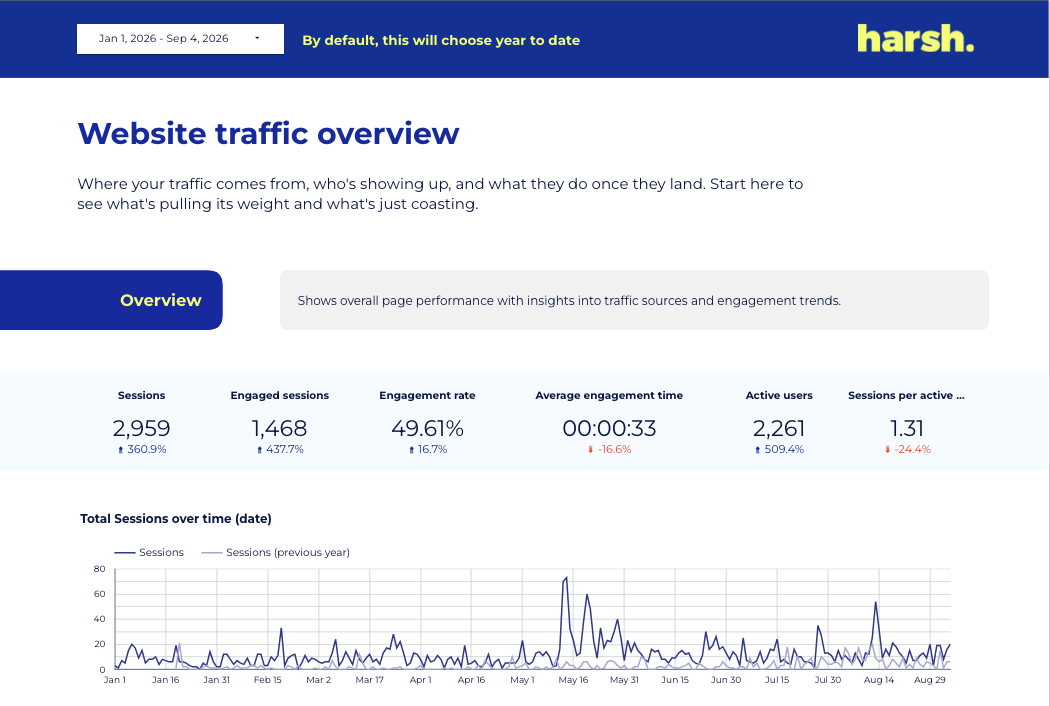Screen dimensions: 1050x706
Task: Click the Total Sessions over time chart title
Action: 175,518
